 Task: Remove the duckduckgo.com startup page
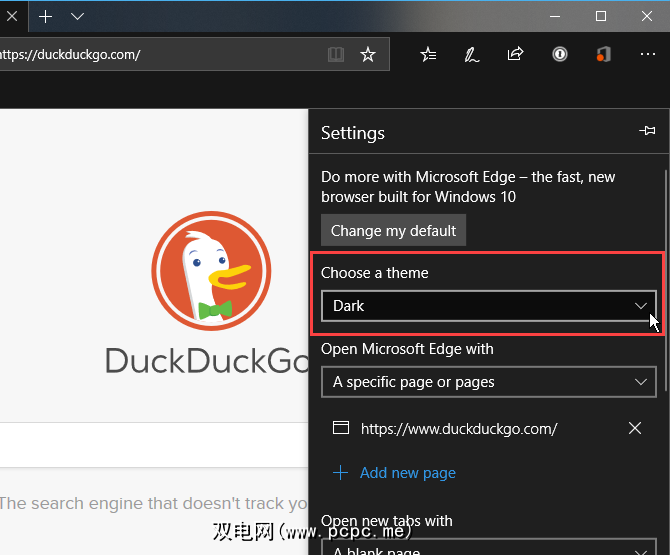[635, 428]
